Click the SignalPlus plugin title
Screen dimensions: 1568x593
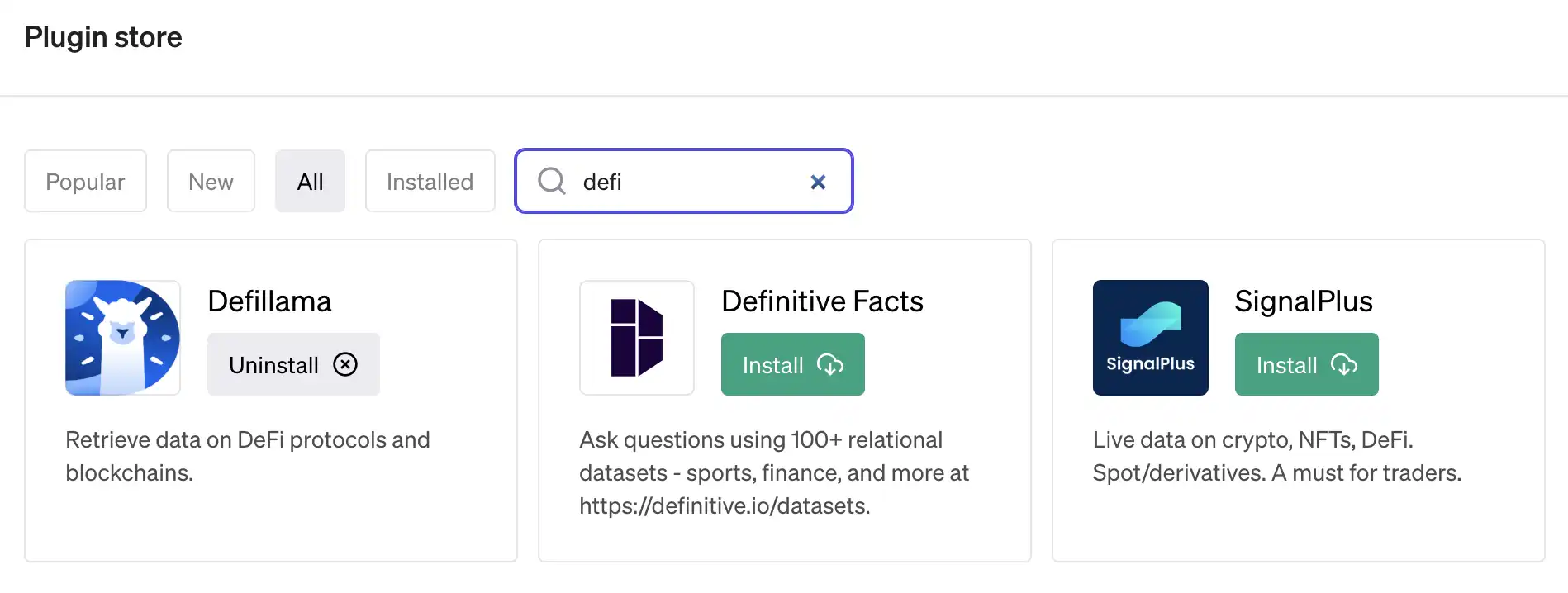pyautogui.click(x=1304, y=301)
